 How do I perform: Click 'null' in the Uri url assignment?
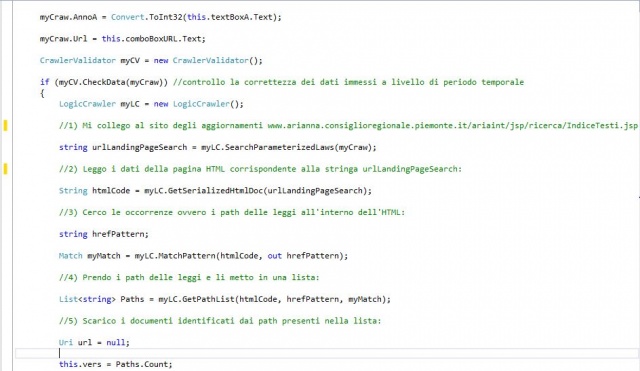coord(116,342)
